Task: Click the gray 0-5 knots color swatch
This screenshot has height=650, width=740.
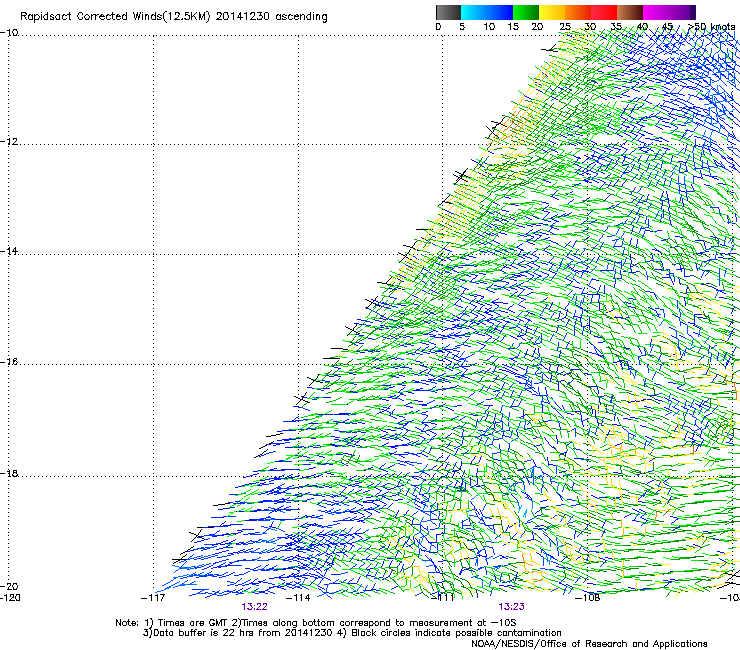Action: pos(448,12)
